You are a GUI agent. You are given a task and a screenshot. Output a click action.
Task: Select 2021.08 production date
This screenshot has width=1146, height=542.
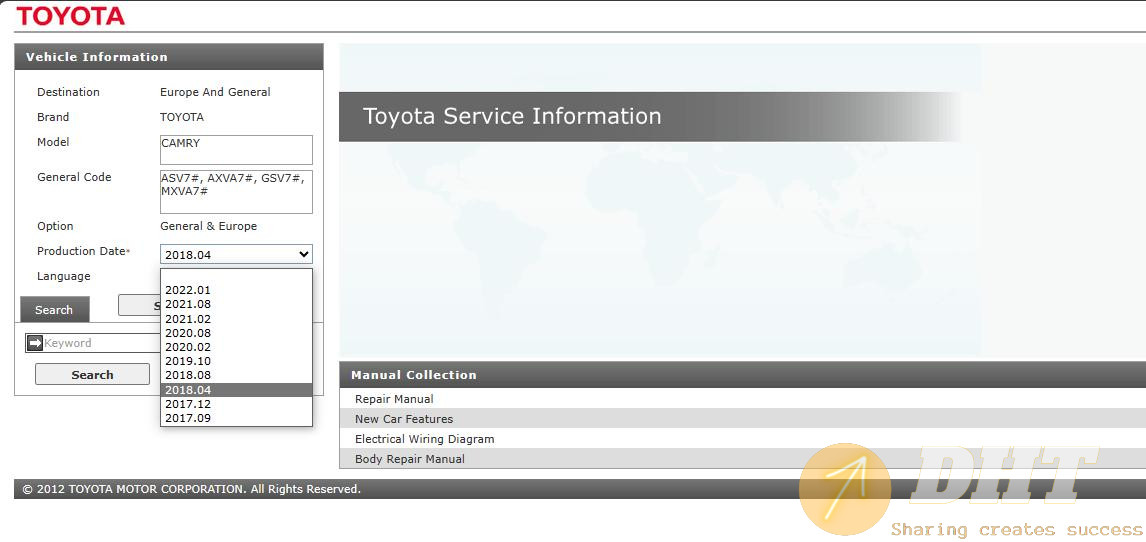[236, 304]
